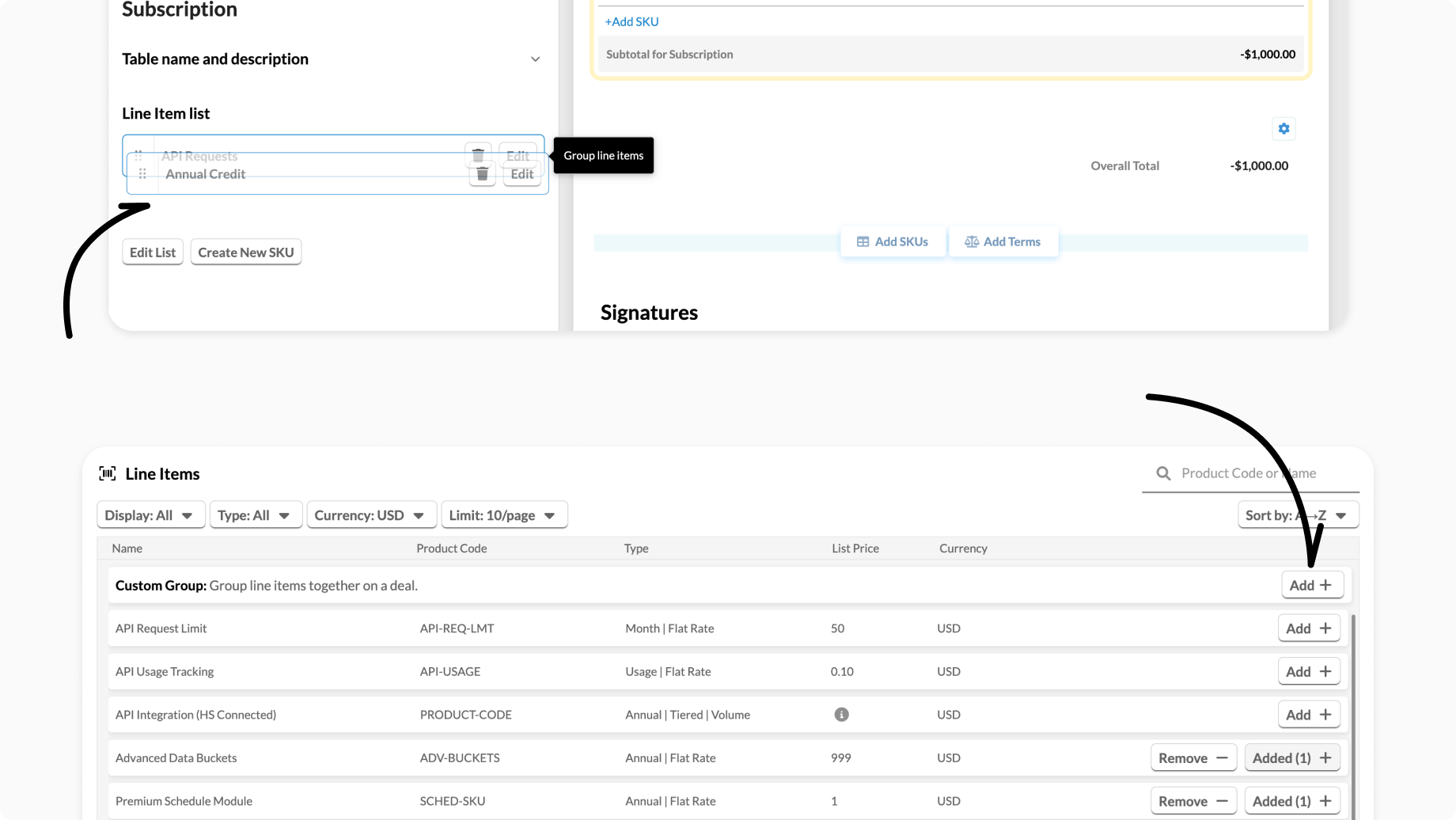Open the blue gear settings icon
Screen dimensions: 1456x820
click(x=1283, y=128)
